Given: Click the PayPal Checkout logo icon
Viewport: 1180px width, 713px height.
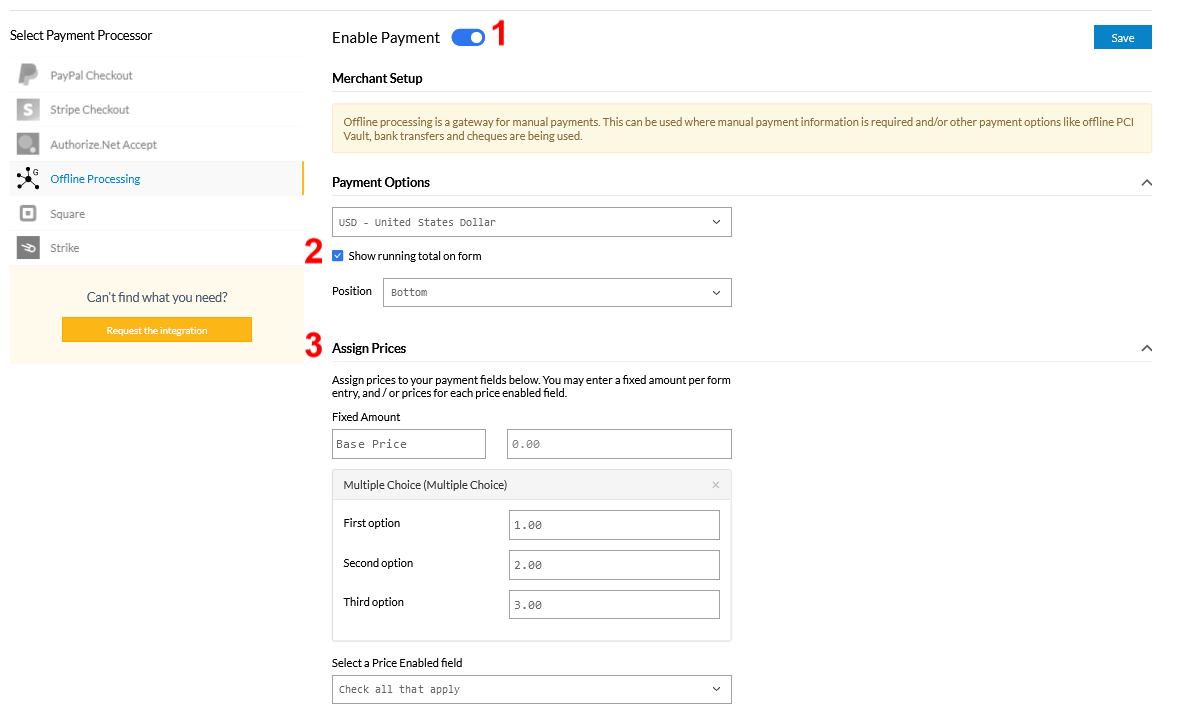Looking at the screenshot, I should tap(28, 75).
